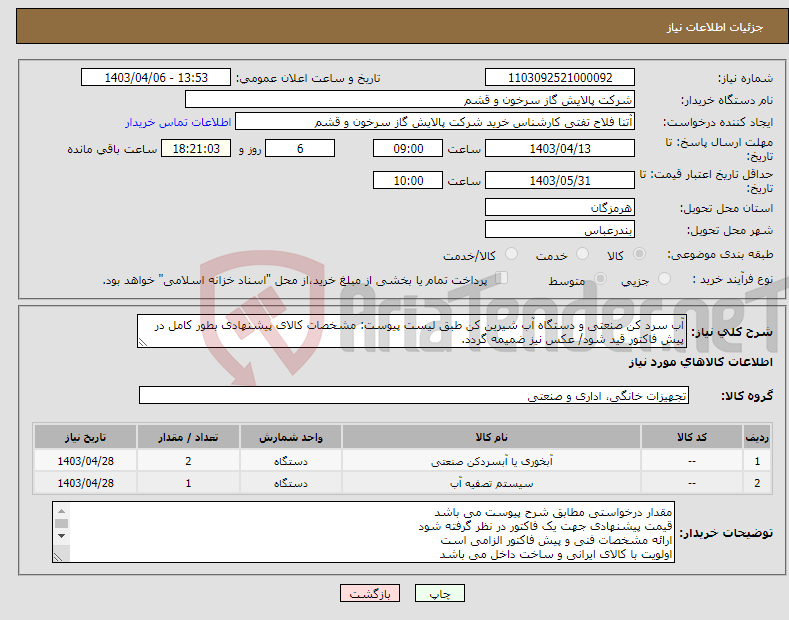789x620 pixels.
Task: Click the buyer notes text area
Action: [x=363, y=532]
